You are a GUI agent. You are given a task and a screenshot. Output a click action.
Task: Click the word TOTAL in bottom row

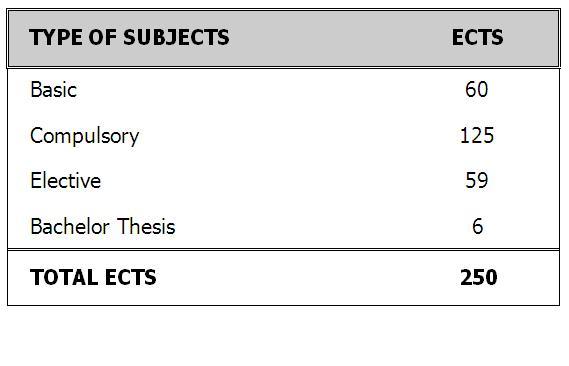coord(64,277)
